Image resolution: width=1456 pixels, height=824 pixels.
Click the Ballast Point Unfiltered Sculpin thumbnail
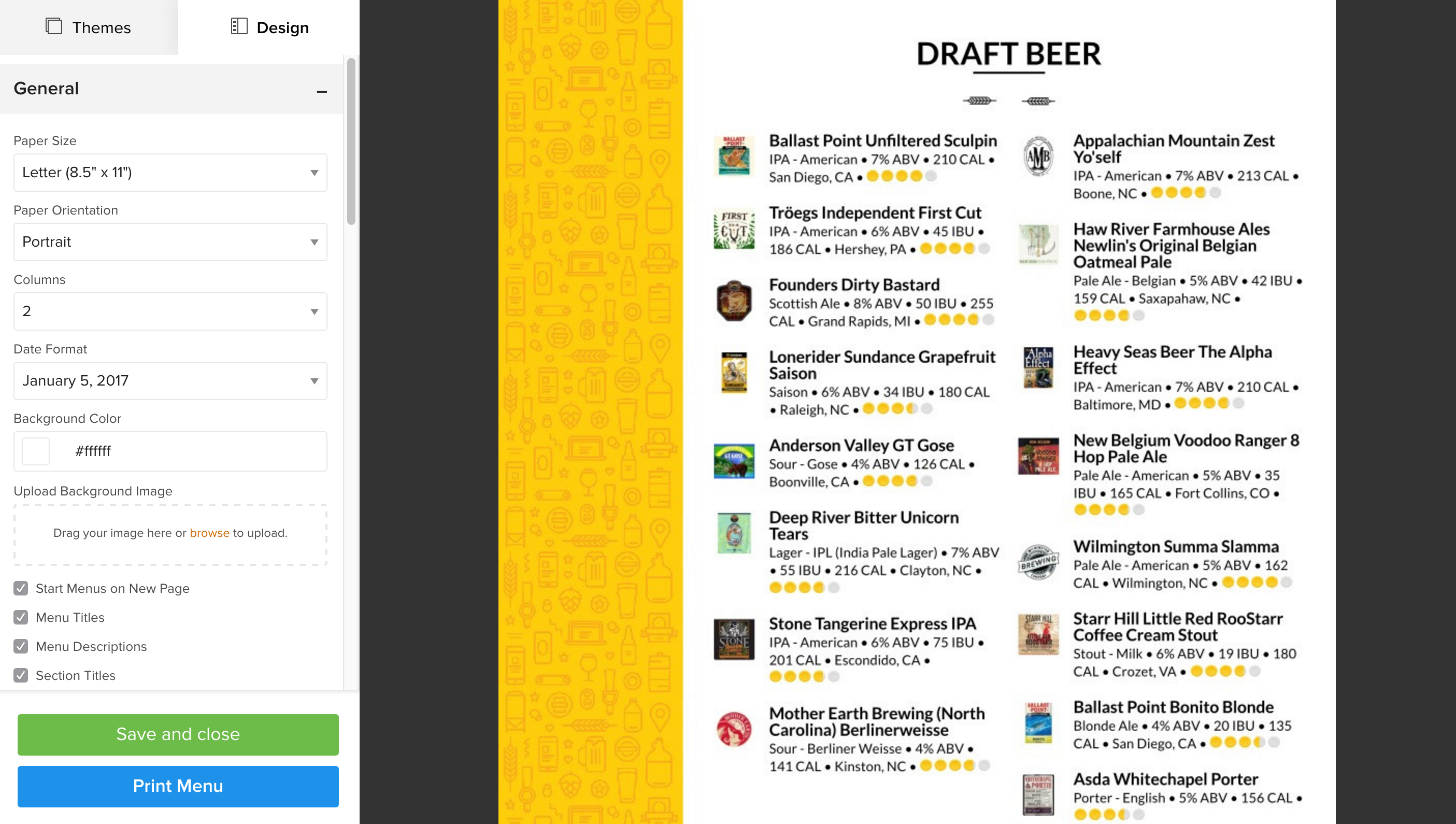(733, 156)
